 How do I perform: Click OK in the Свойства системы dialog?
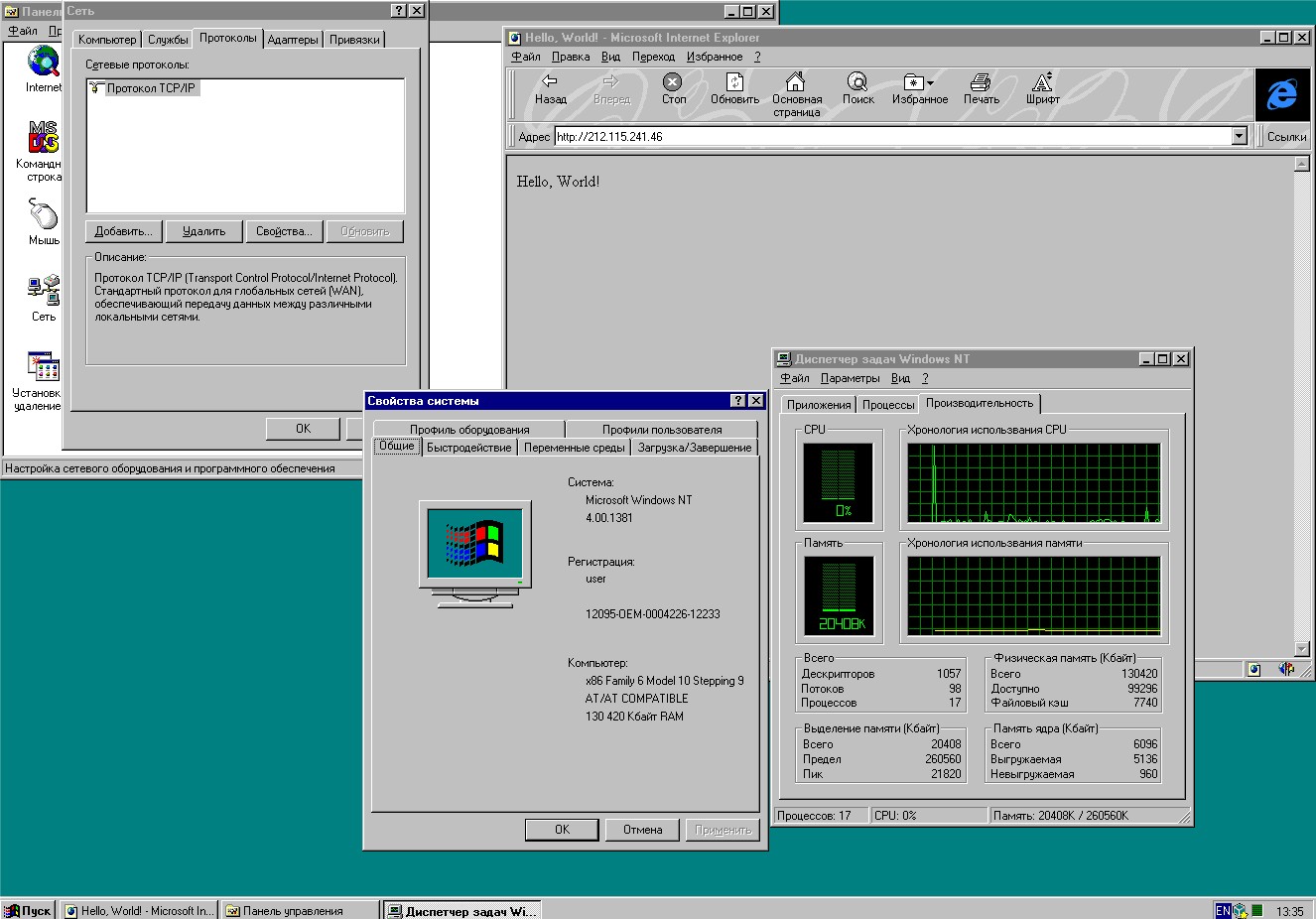pos(562,830)
